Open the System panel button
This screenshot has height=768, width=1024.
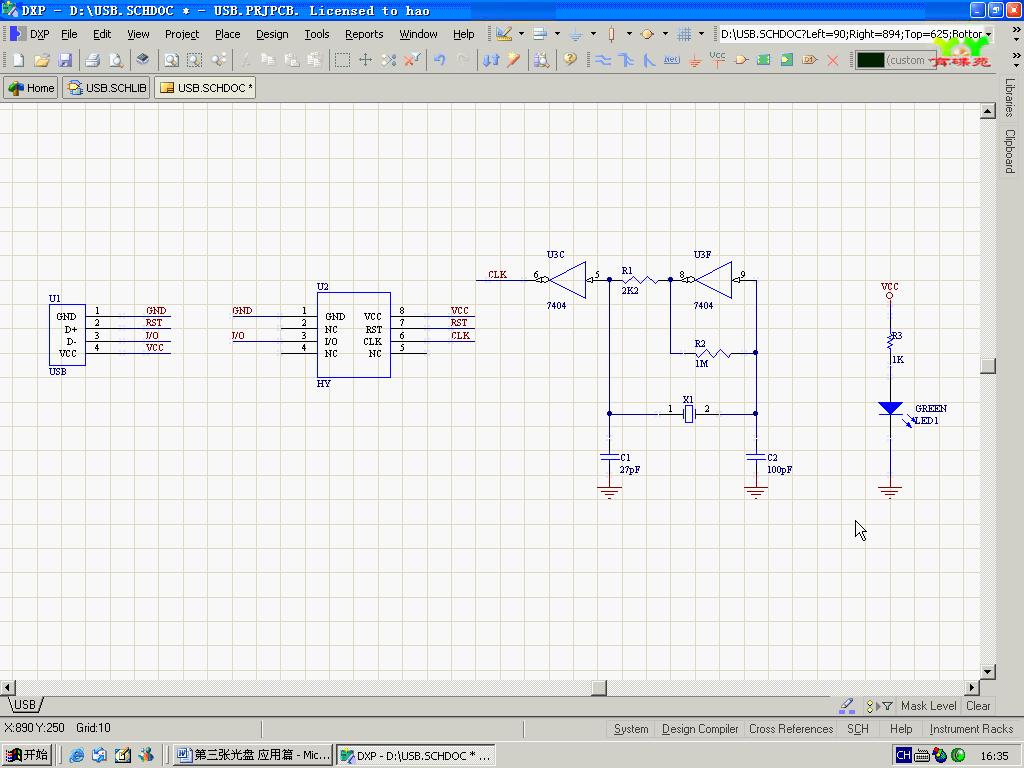pyautogui.click(x=631, y=729)
